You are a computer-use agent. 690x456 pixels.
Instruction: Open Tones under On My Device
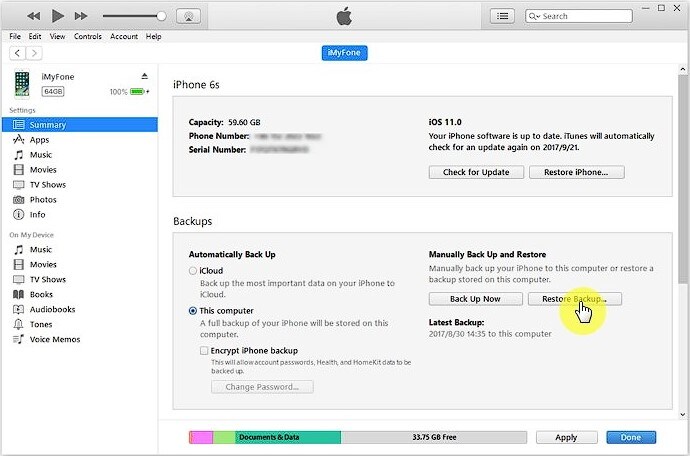79,324
